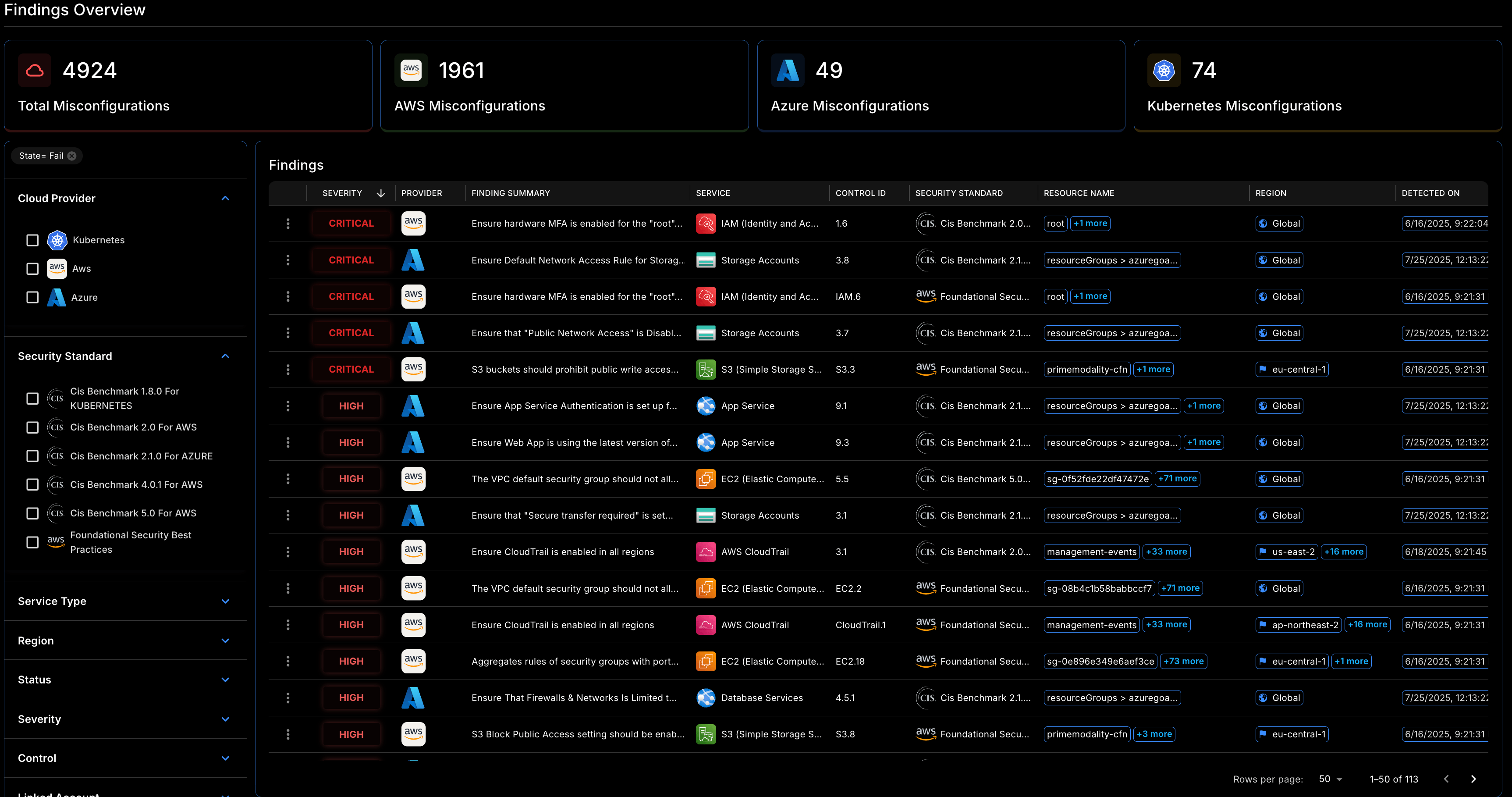Expand the Service Type filter section
This screenshot has width=1512, height=797.
point(225,601)
